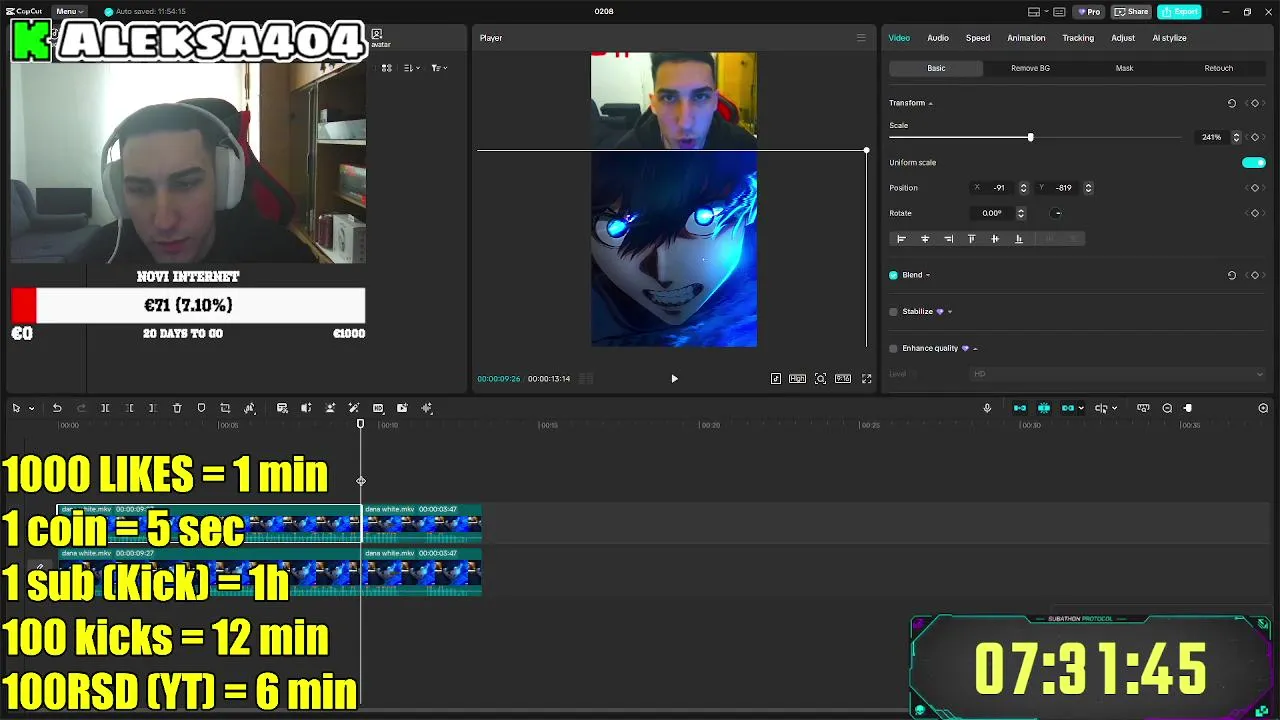Screen dimensions: 1280x720
Task: Open the AI stylize tab
Action: pos(1169,38)
